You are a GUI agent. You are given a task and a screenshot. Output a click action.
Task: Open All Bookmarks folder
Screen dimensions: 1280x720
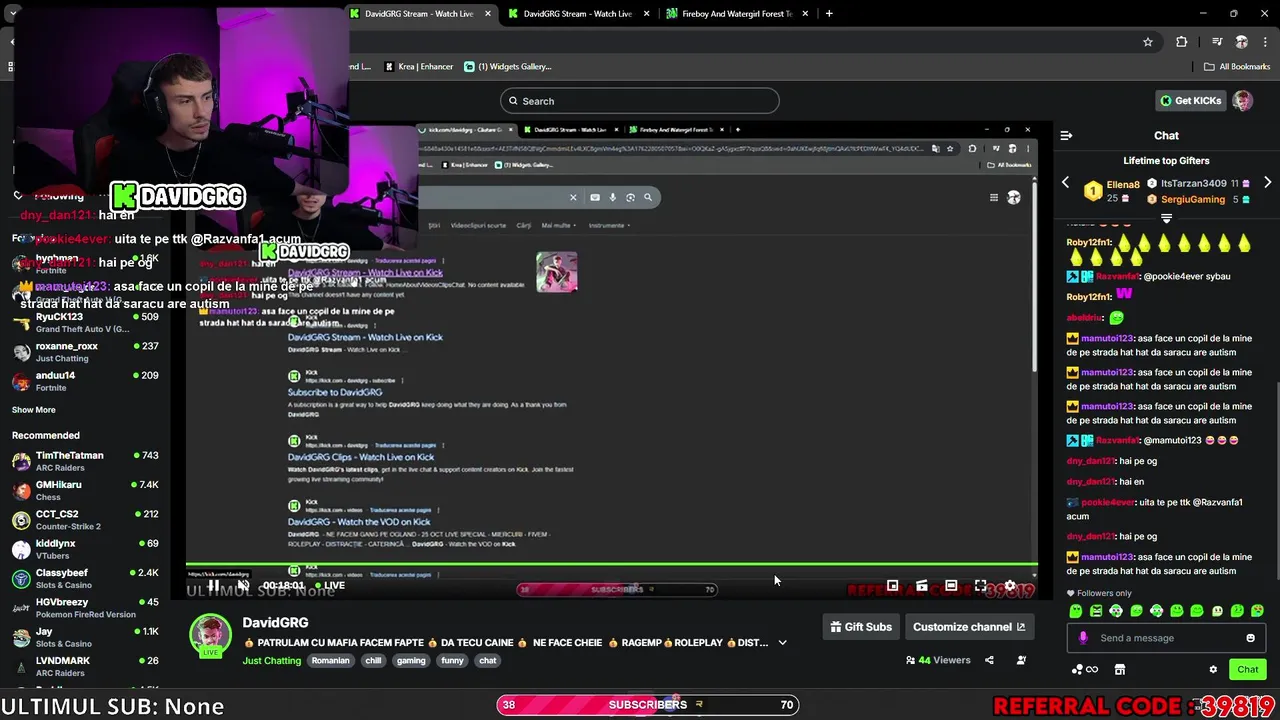(x=1236, y=67)
